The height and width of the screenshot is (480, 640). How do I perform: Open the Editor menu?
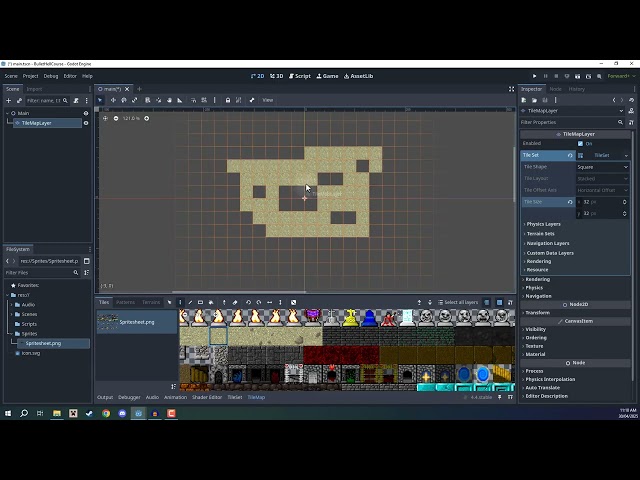[70, 76]
